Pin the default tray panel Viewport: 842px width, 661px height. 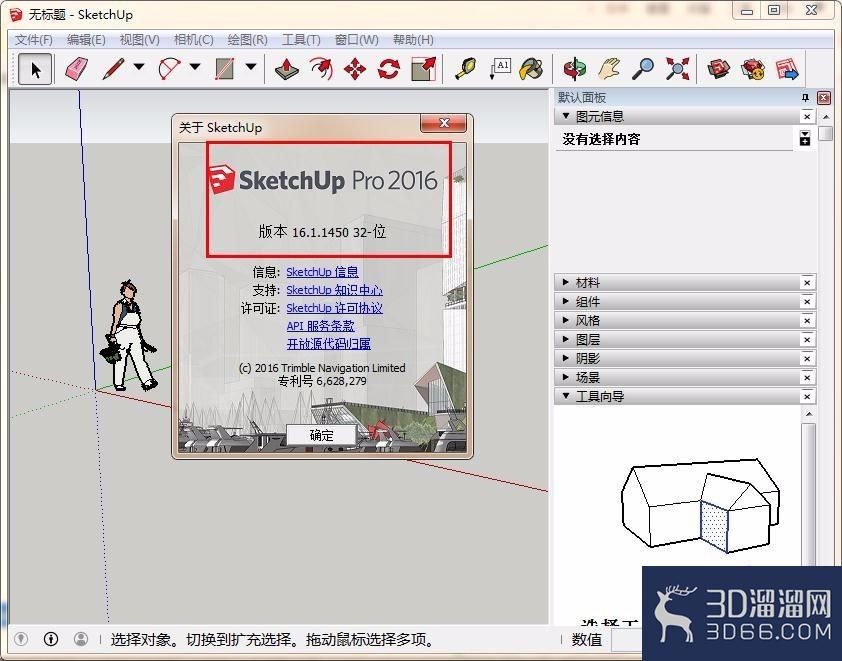click(805, 98)
